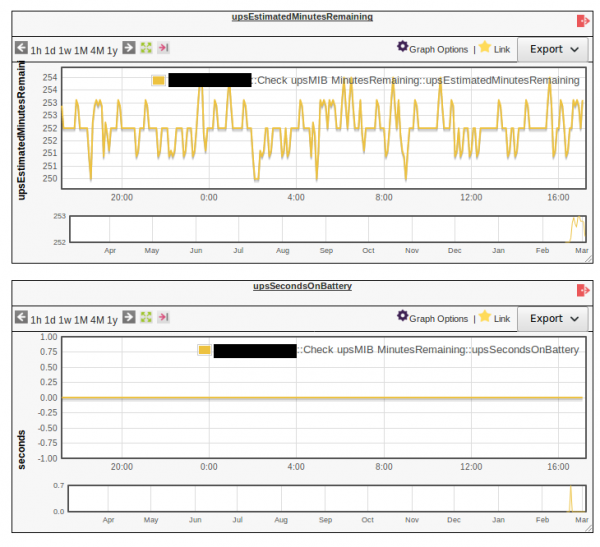Select 1y time range on bottom graph

pyautogui.click(x=112, y=319)
